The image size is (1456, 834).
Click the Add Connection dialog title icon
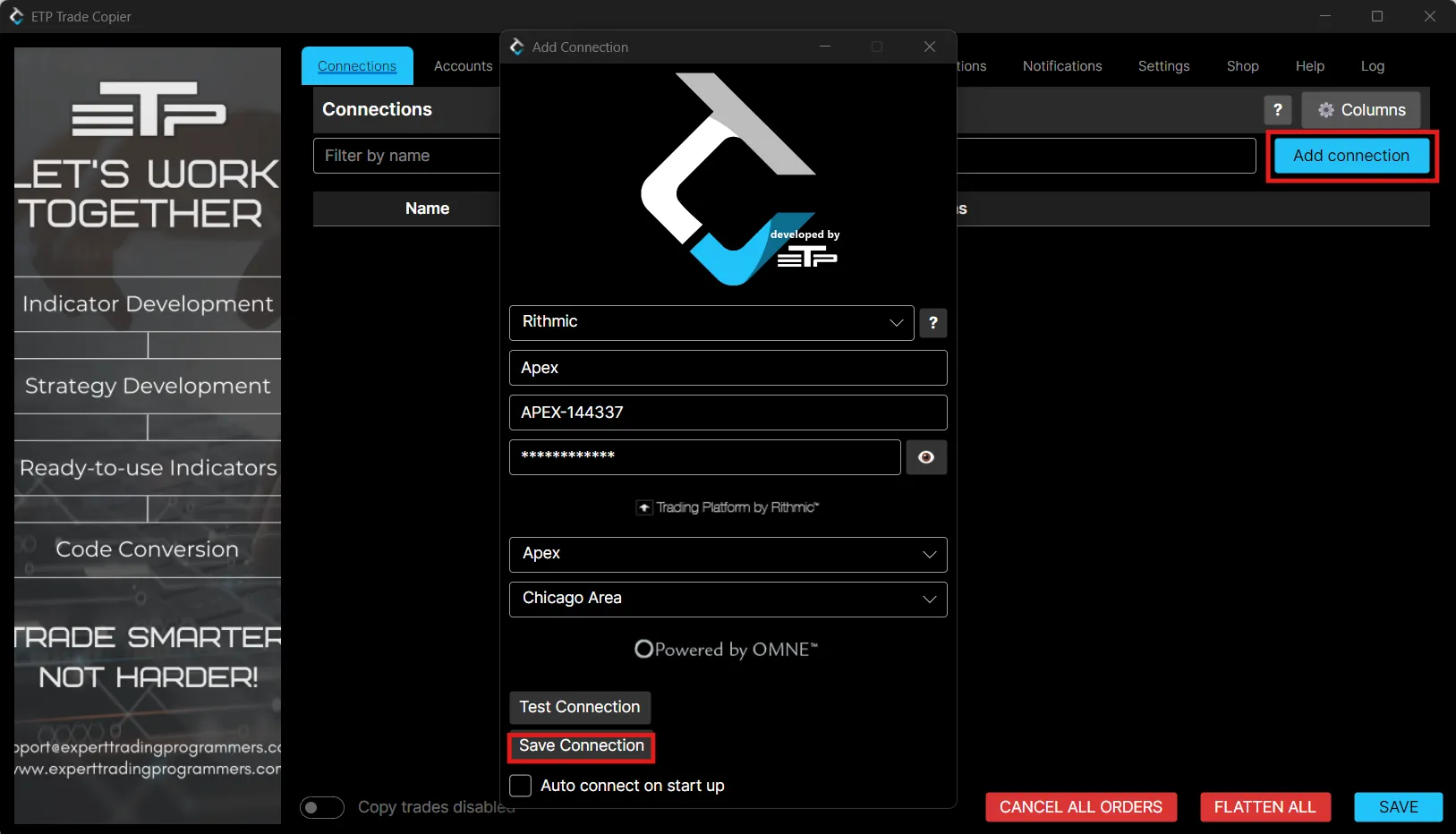(517, 47)
